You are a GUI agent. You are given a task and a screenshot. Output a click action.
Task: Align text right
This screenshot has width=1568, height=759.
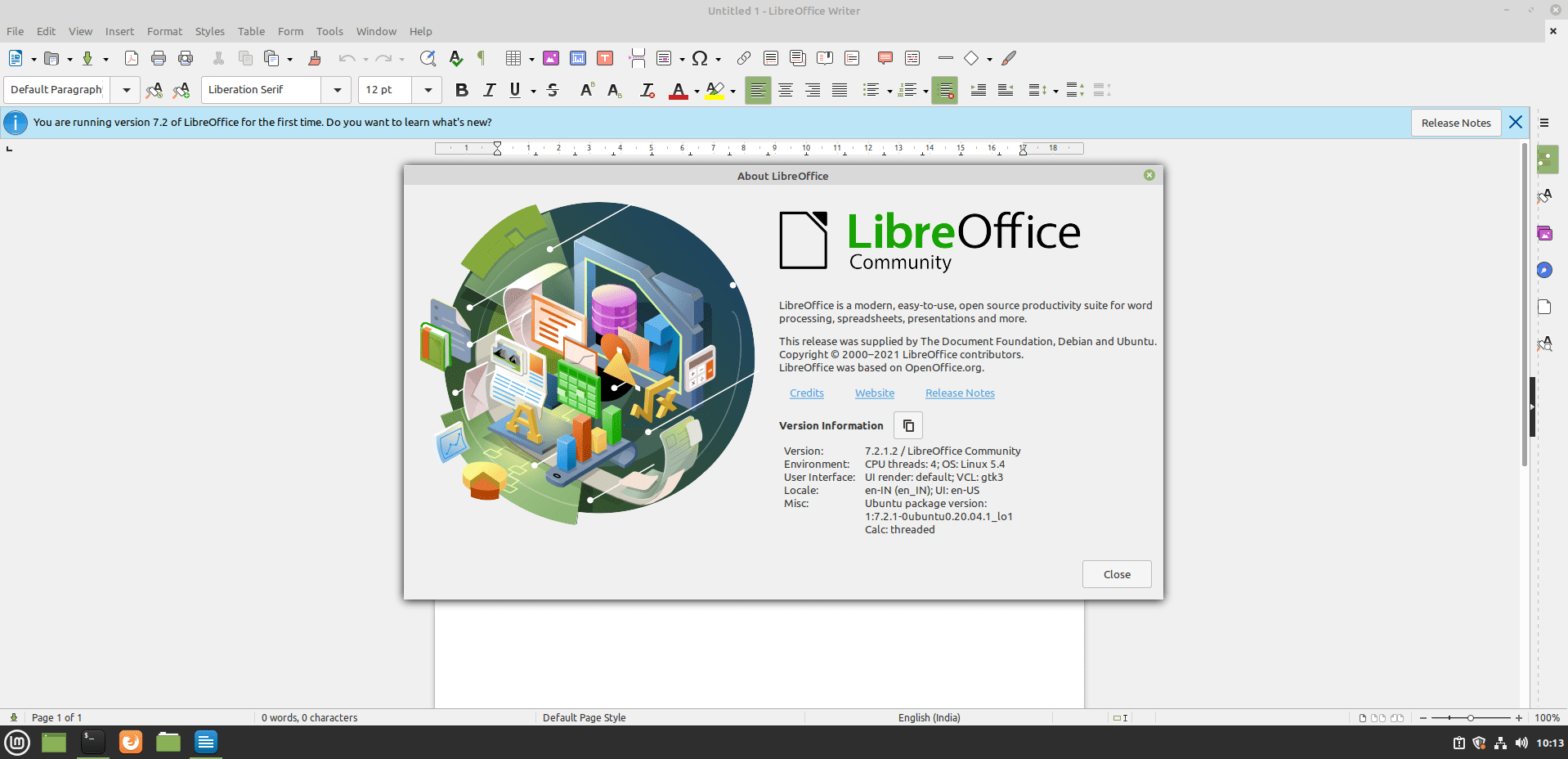tap(813, 90)
